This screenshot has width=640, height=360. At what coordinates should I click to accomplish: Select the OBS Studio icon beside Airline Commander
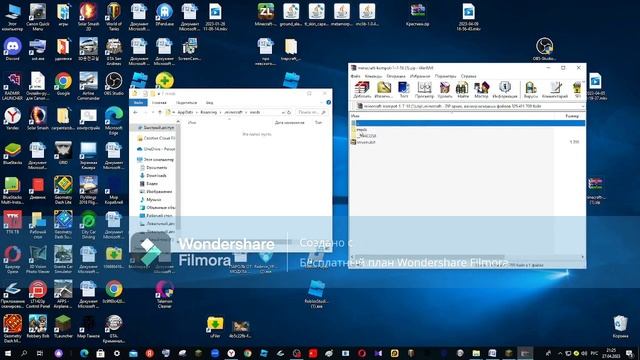(x=113, y=84)
